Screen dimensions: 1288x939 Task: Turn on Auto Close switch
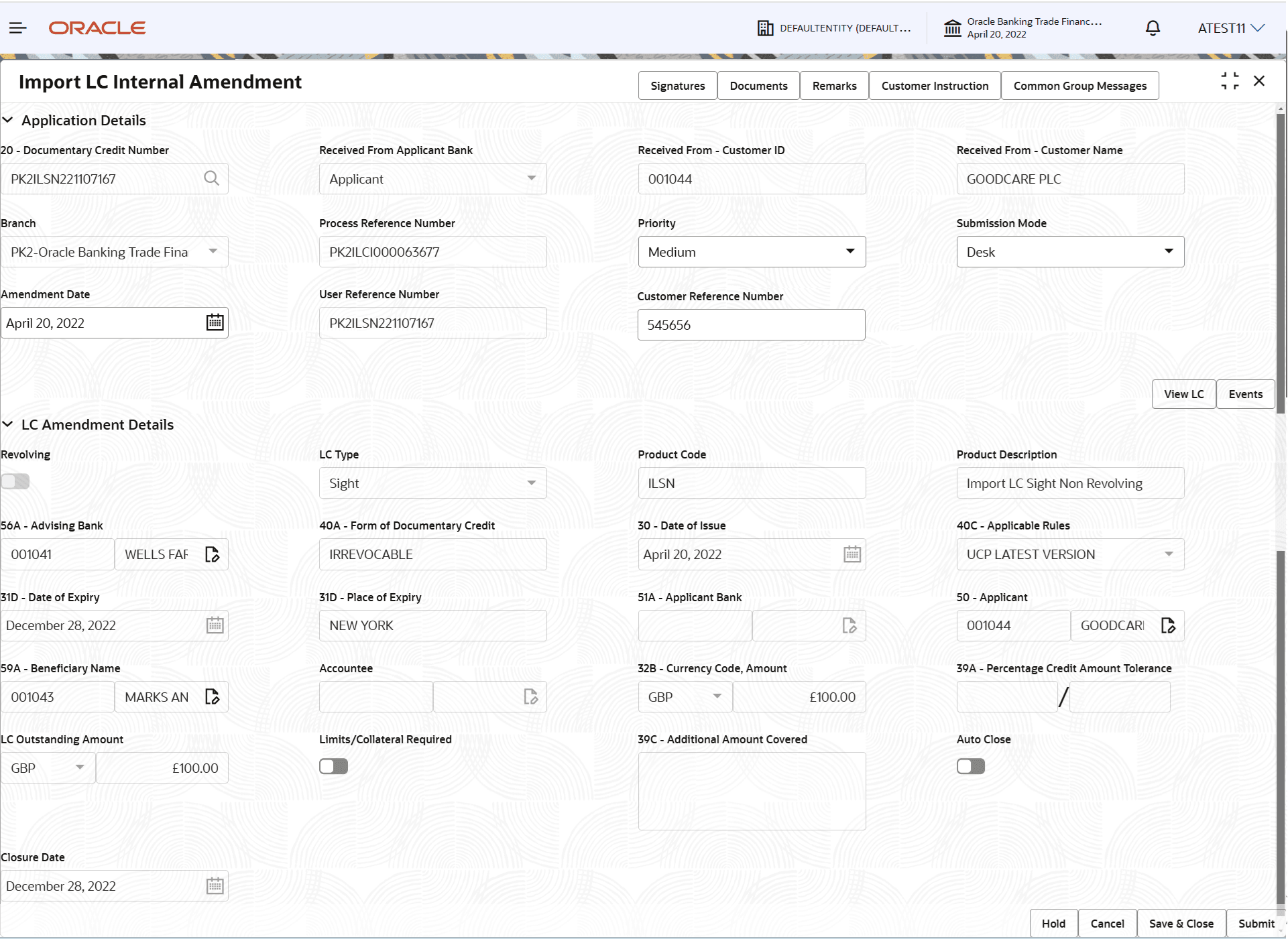[970, 766]
